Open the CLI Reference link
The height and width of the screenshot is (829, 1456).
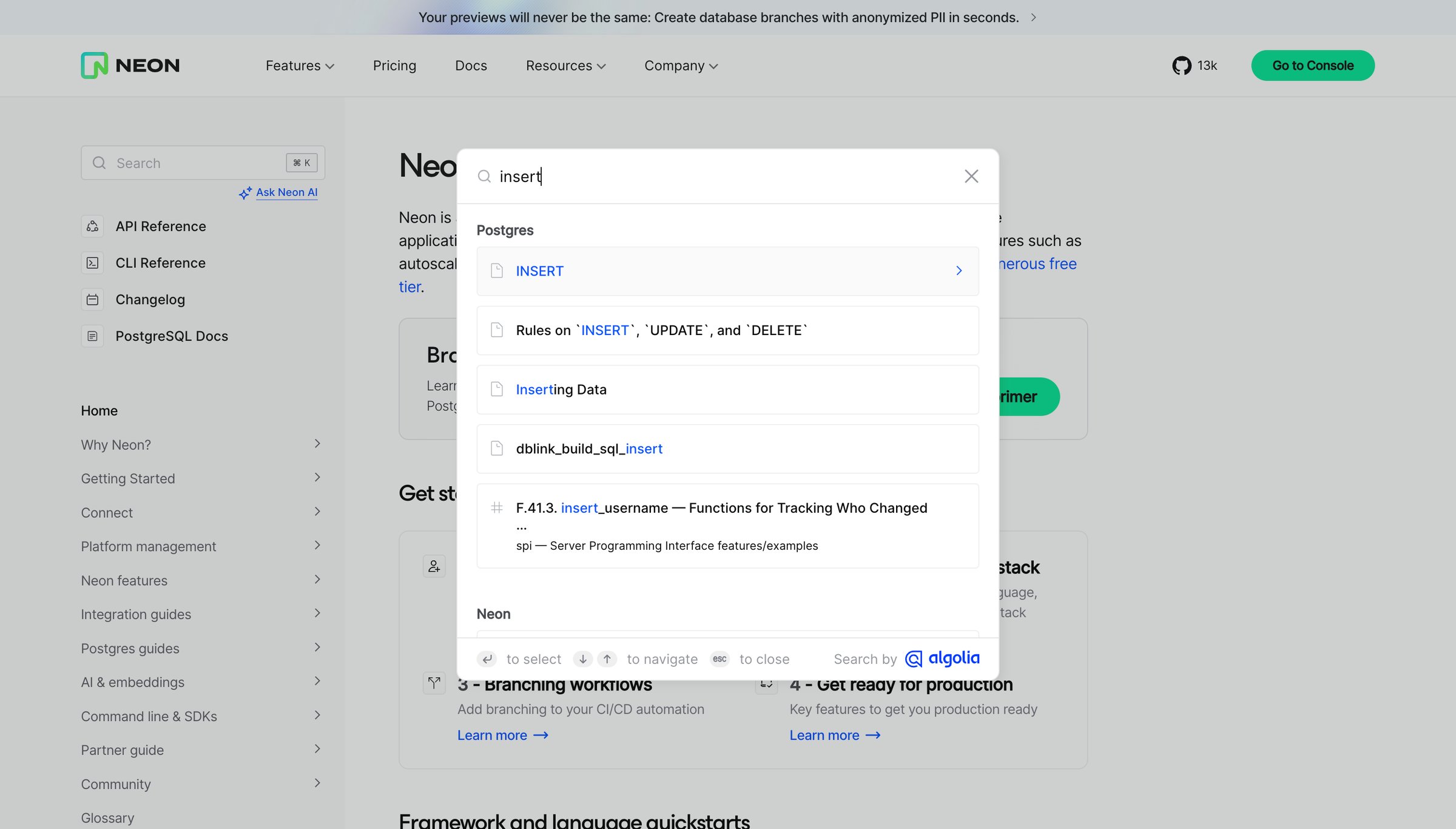click(160, 263)
